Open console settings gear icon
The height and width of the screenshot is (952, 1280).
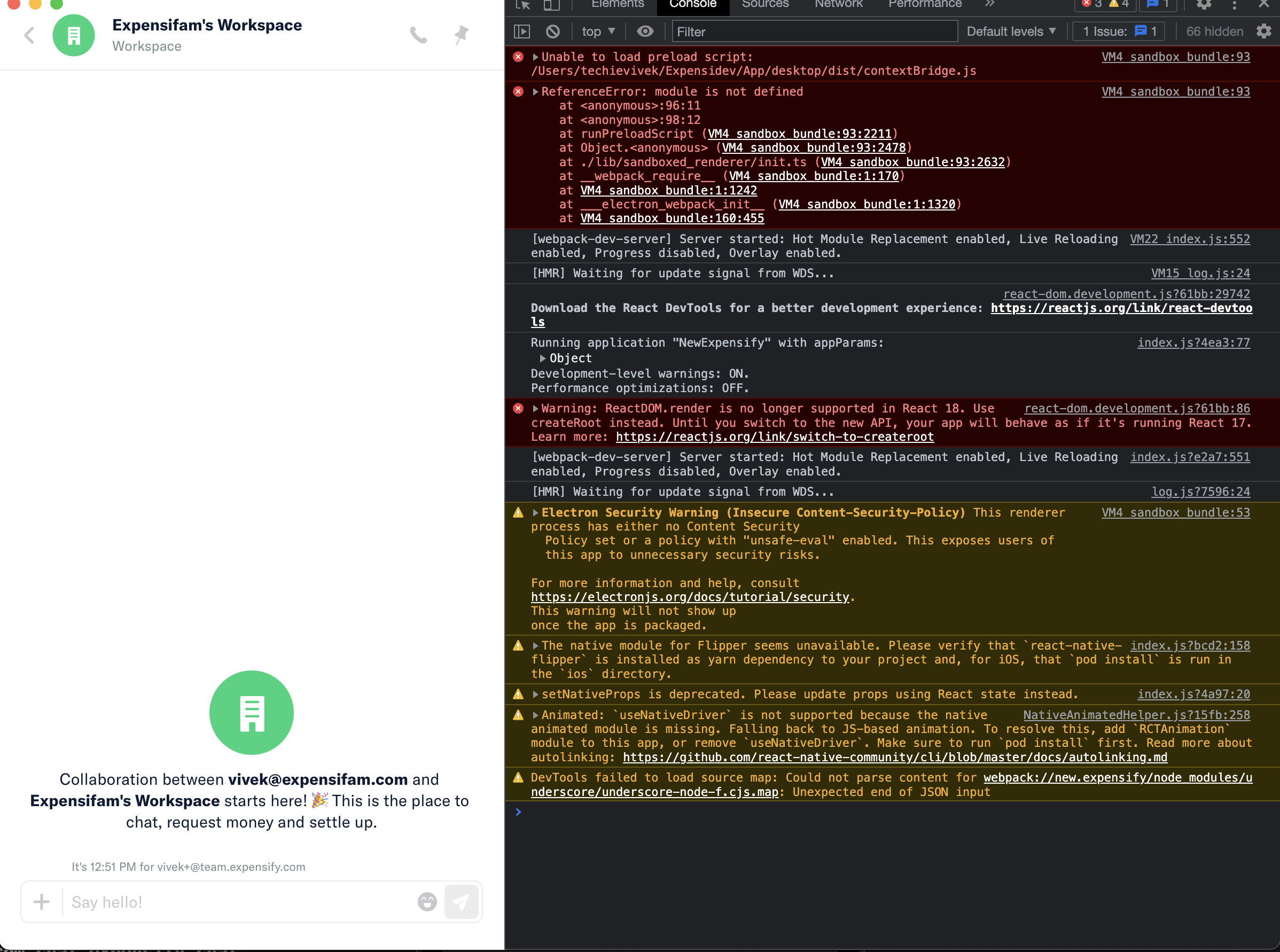1264,31
